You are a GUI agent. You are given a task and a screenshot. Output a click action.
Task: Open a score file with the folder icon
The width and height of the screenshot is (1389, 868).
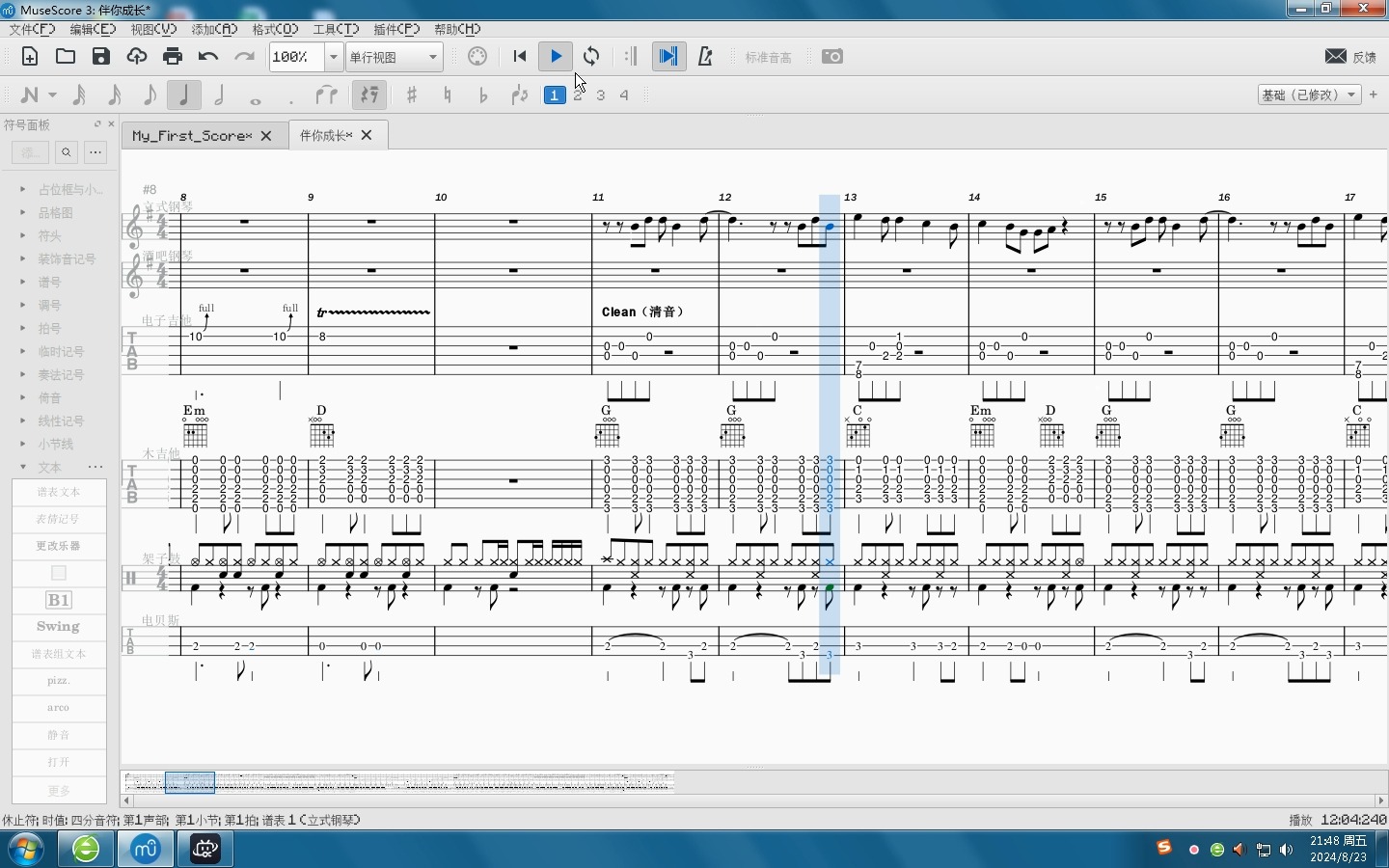point(66,57)
